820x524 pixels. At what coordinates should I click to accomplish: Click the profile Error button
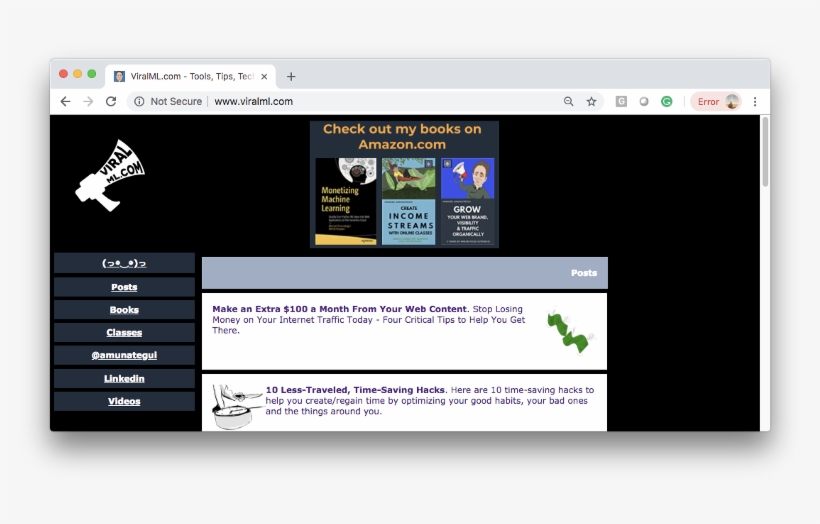coord(717,101)
